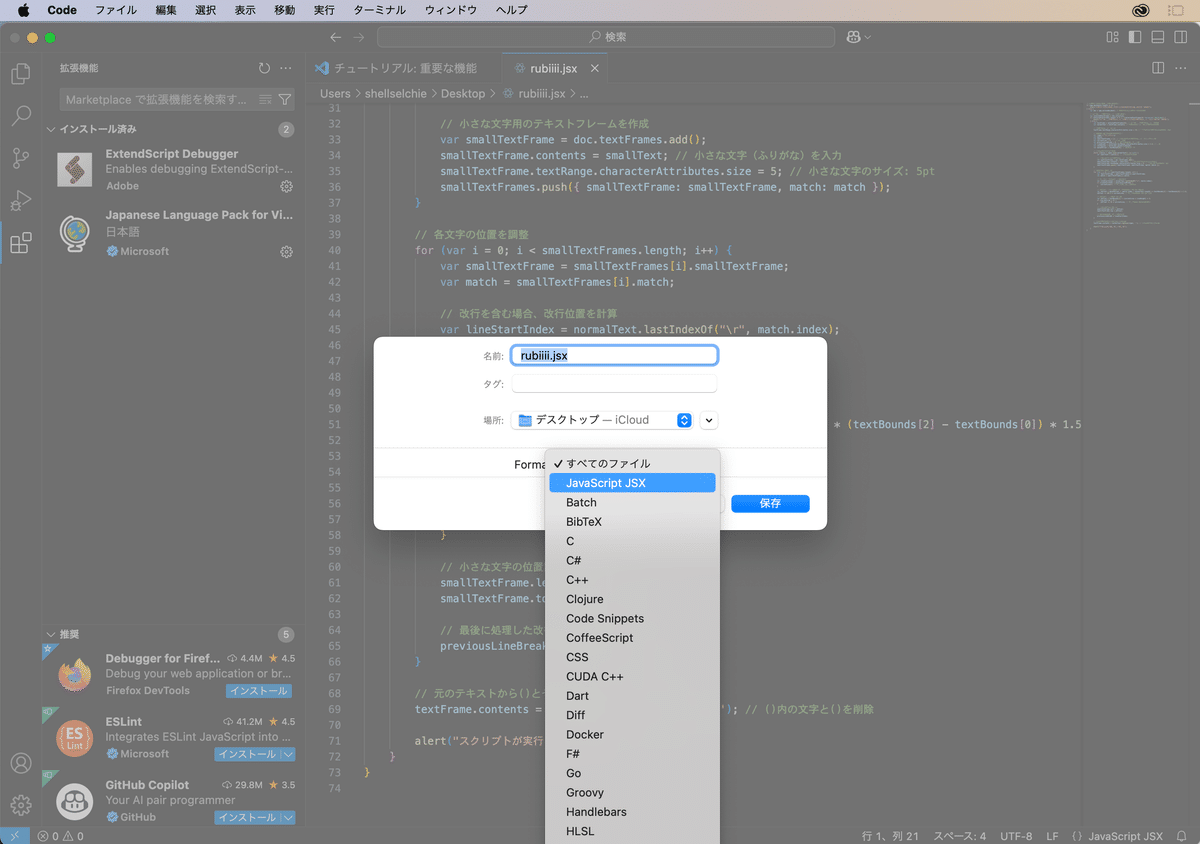Toggle the secondary sidebar visibility
Screen dimensions: 1200x844
[1179, 36]
